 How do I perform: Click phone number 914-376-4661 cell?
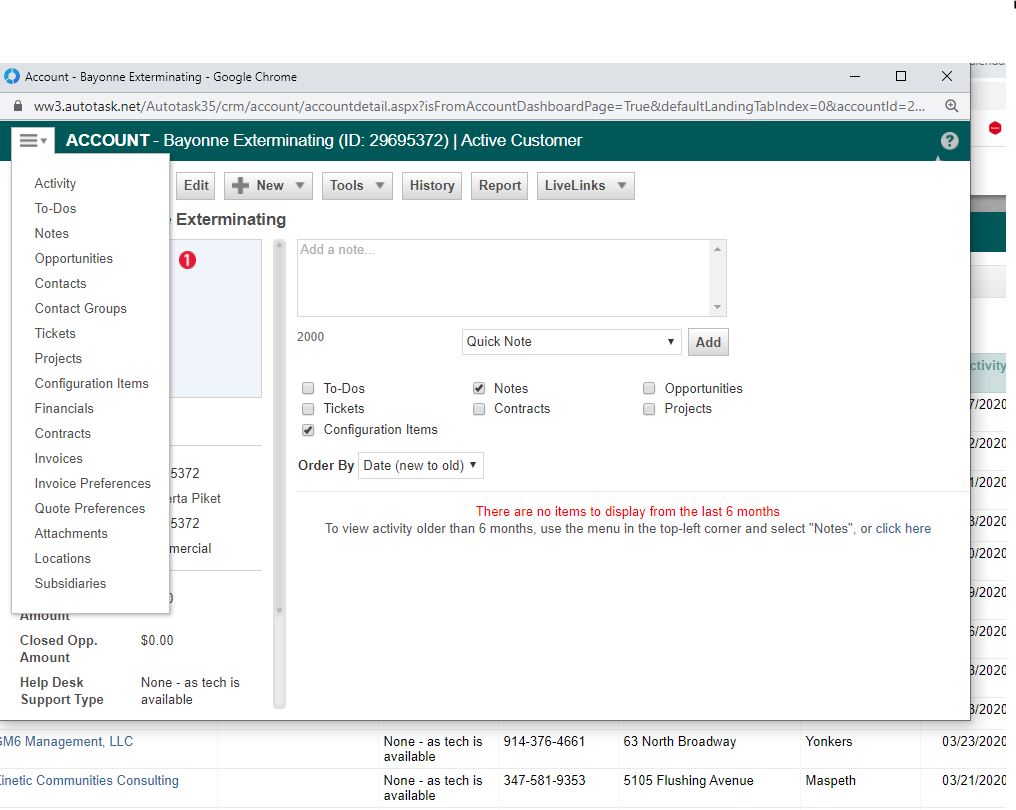click(x=544, y=741)
